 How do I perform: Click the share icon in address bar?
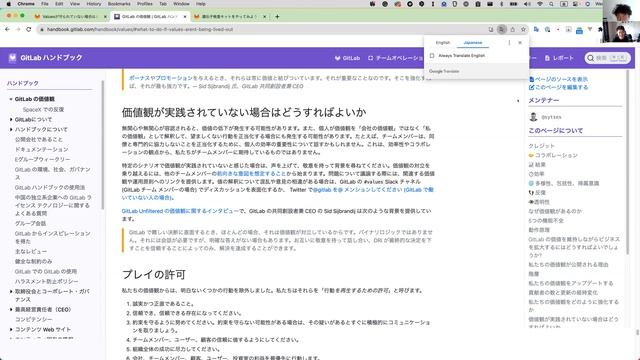tap(513, 29)
